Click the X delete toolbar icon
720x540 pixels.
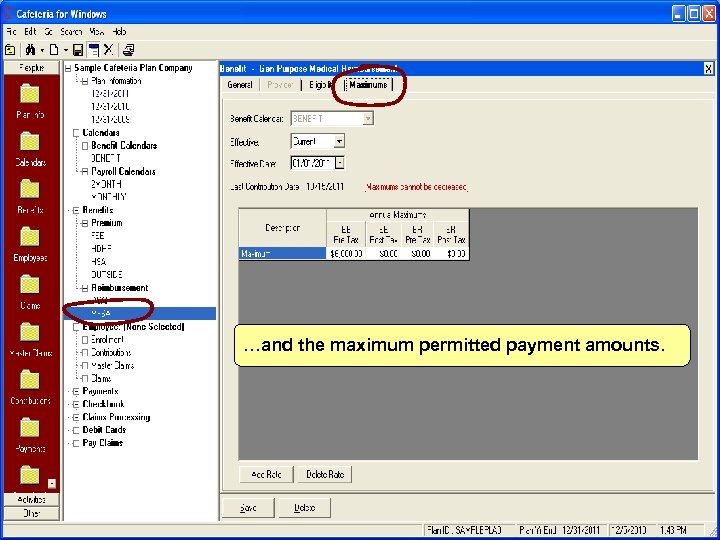click(108, 50)
